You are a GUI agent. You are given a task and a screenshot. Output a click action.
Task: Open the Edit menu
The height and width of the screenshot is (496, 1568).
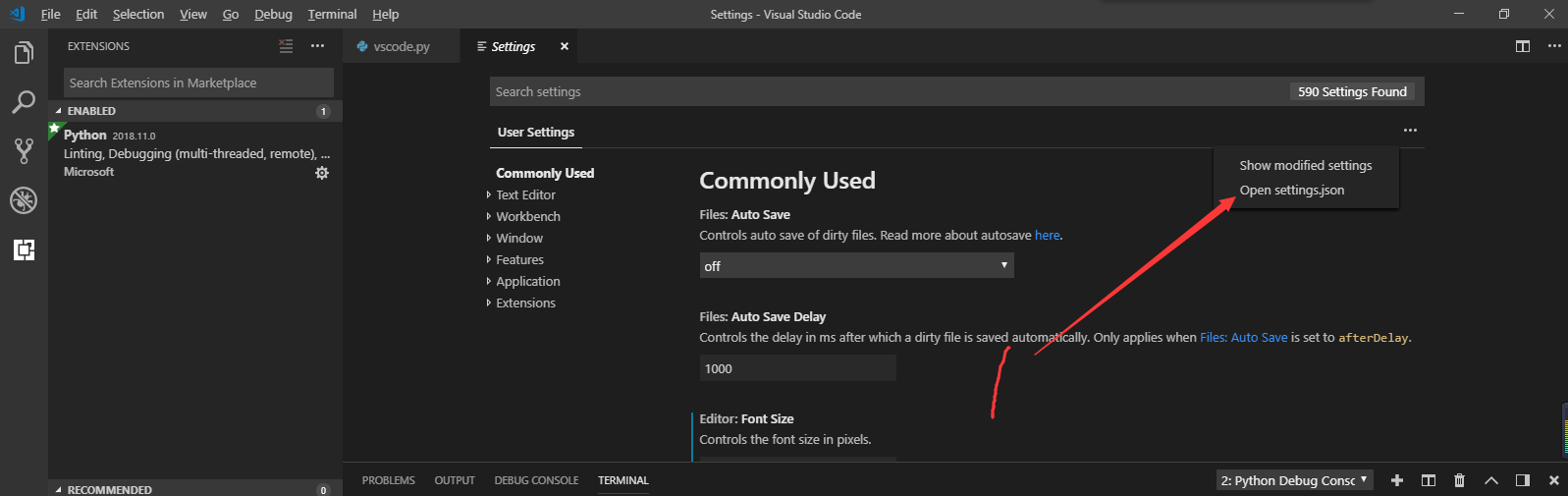tap(86, 14)
